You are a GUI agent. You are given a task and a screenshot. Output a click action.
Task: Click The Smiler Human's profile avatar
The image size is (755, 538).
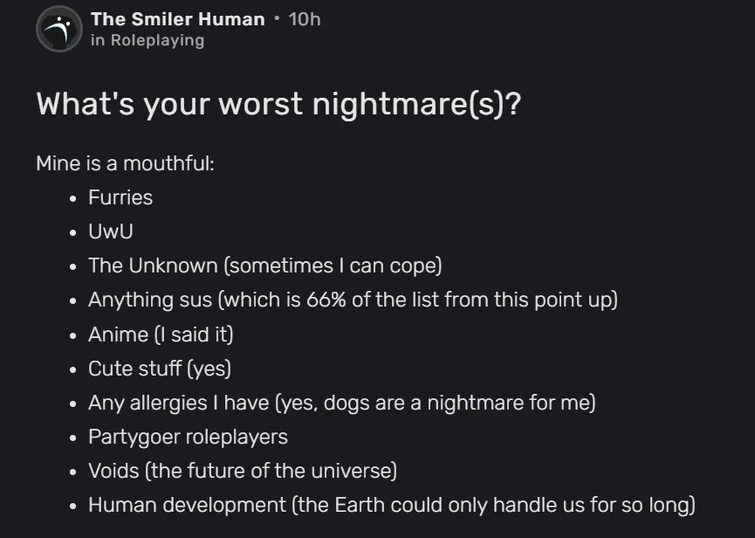click(x=58, y=30)
